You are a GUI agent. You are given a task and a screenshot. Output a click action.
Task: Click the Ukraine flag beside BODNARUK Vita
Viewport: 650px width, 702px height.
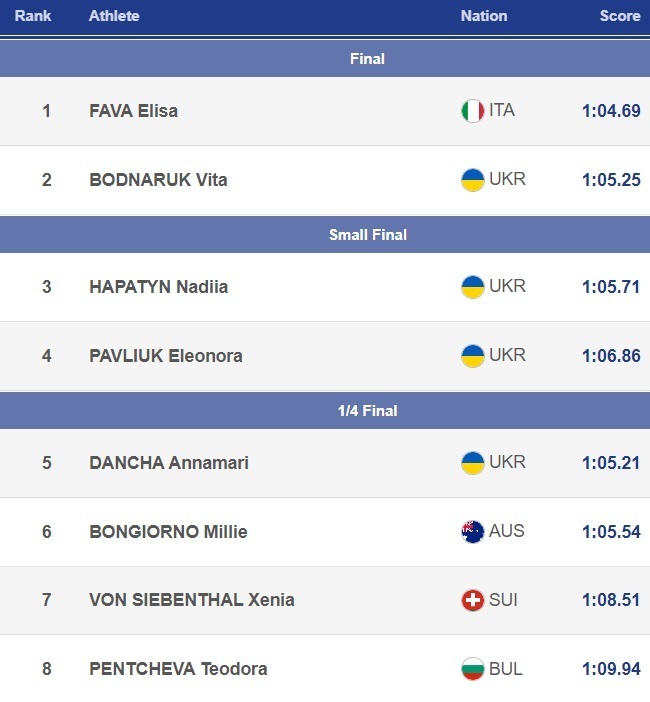472,180
